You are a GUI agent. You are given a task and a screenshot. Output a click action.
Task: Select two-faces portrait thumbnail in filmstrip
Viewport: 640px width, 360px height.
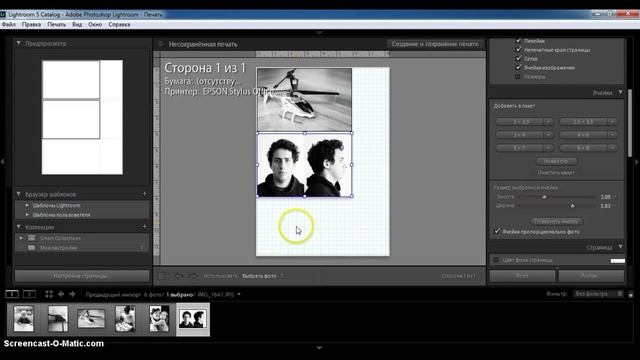click(x=193, y=319)
